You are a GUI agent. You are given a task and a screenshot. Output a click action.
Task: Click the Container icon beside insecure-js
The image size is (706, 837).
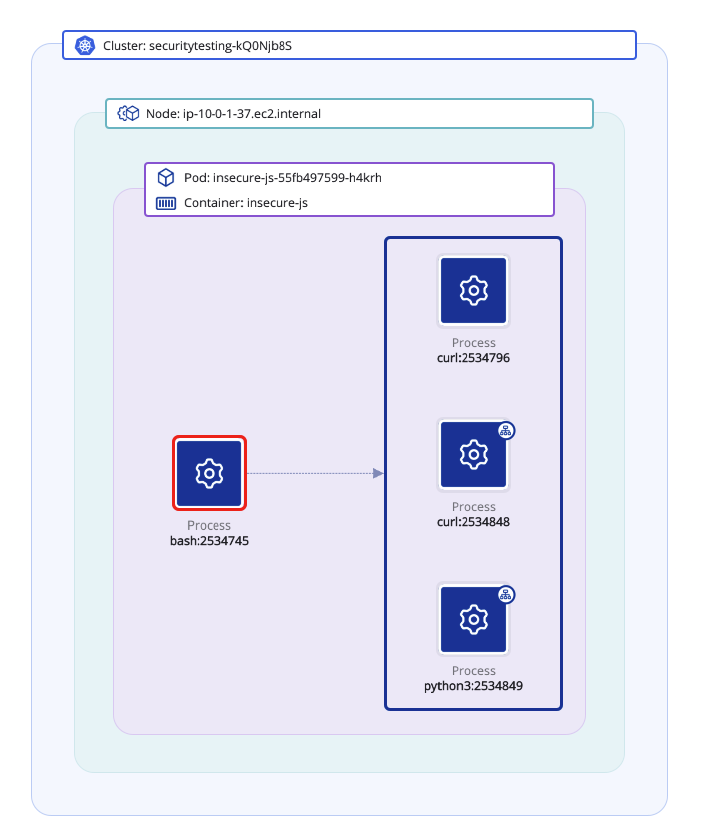pos(166,203)
